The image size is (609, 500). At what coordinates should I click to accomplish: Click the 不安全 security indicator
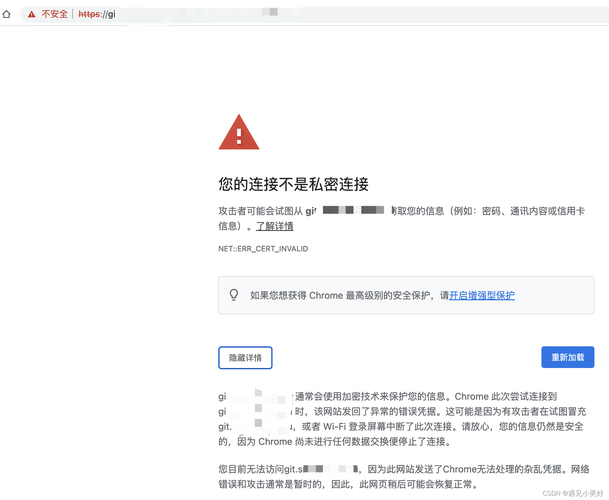(54, 14)
